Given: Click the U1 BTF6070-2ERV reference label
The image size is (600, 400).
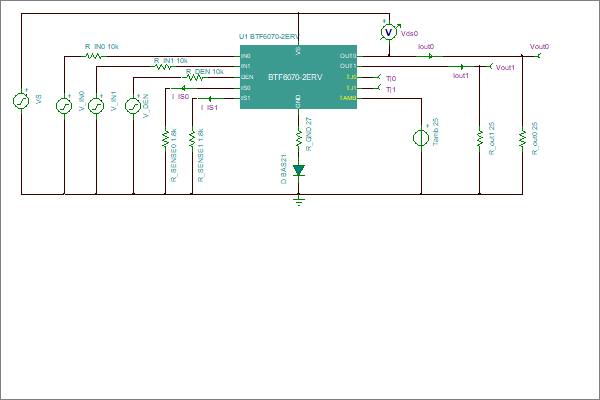Looking at the screenshot, I should tap(269, 37).
